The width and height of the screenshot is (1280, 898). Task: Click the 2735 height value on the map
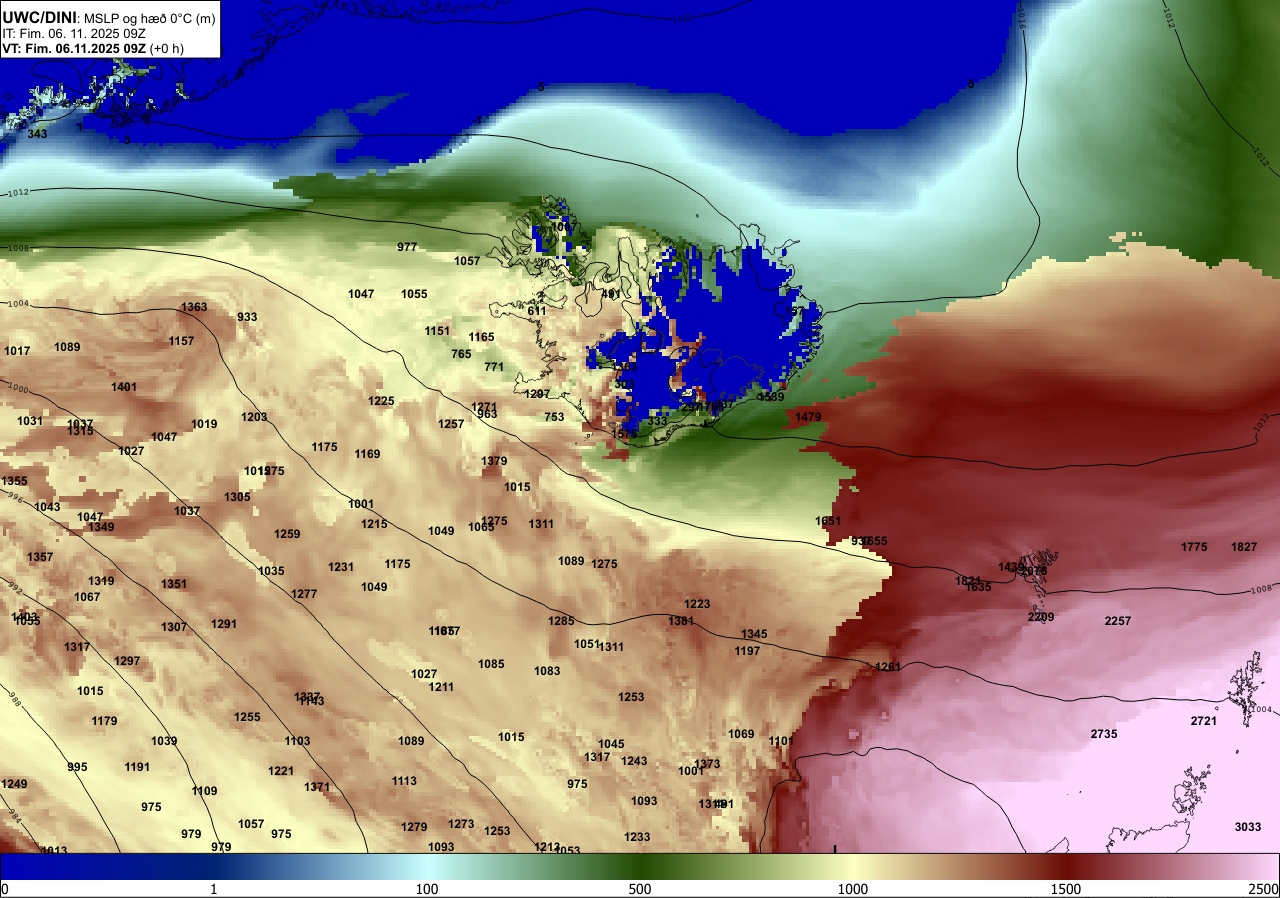1104,734
